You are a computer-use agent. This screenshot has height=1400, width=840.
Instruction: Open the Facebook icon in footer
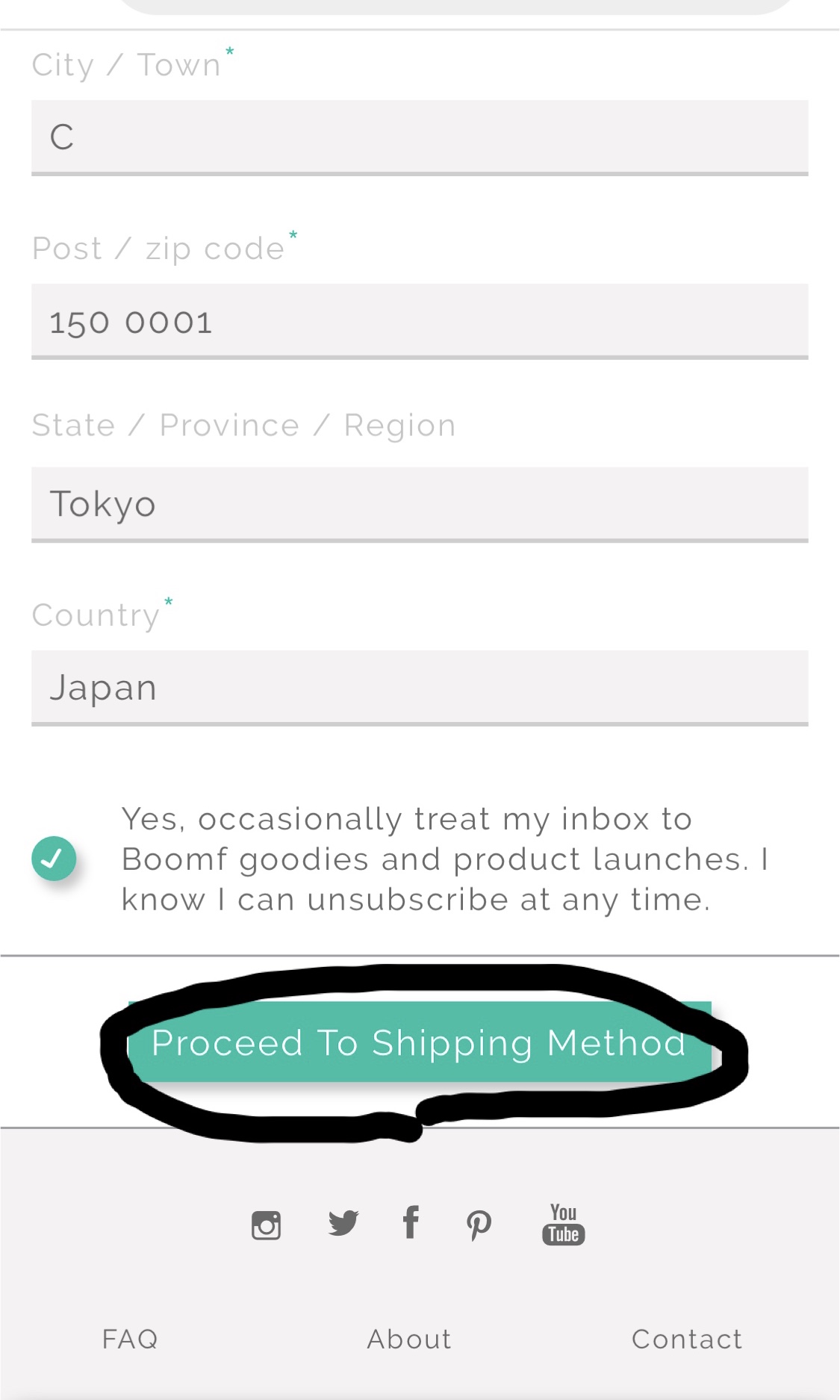pyautogui.click(x=411, y=1222)
